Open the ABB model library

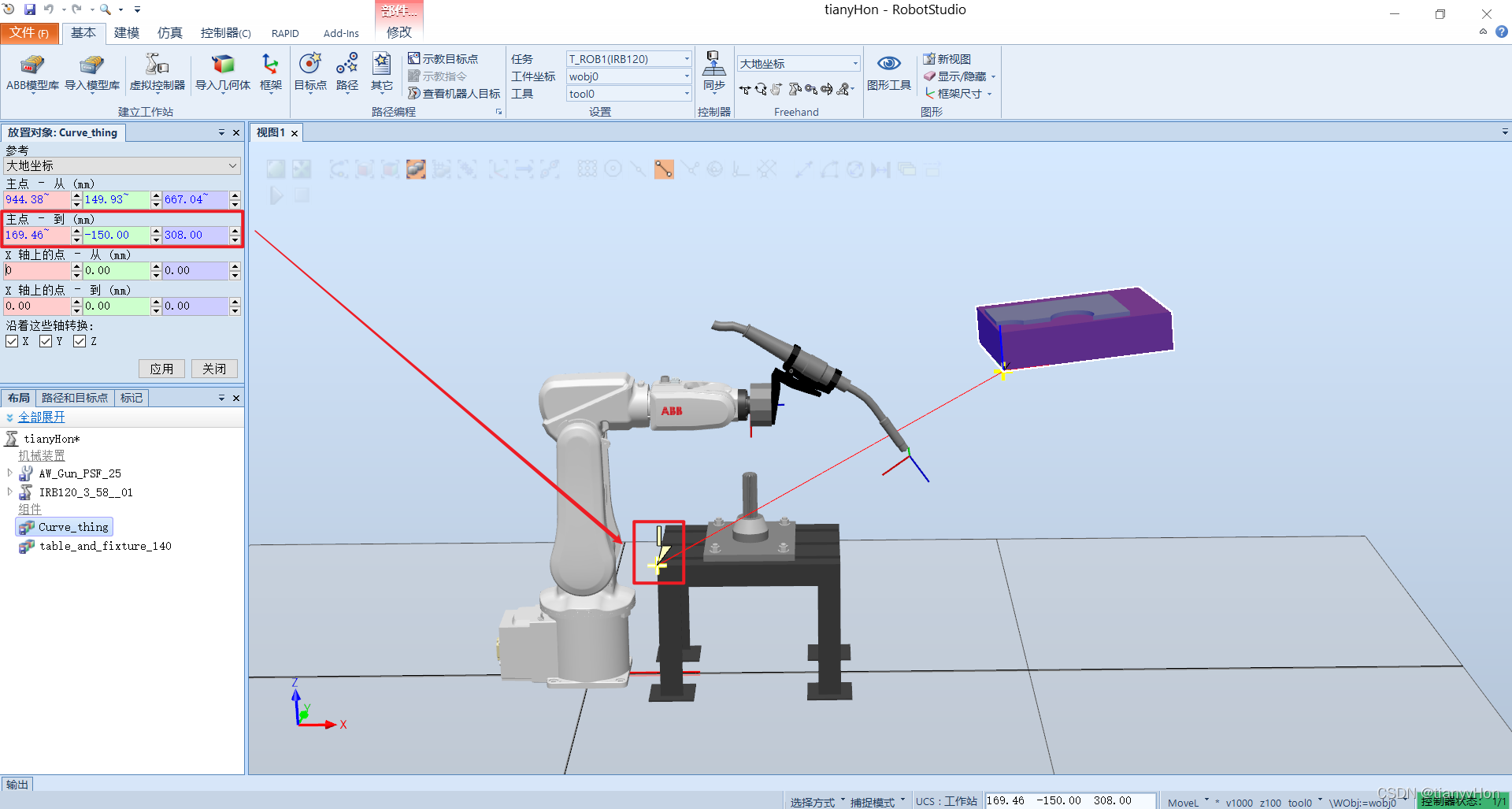pyautogui.click(x=32, y=74)
